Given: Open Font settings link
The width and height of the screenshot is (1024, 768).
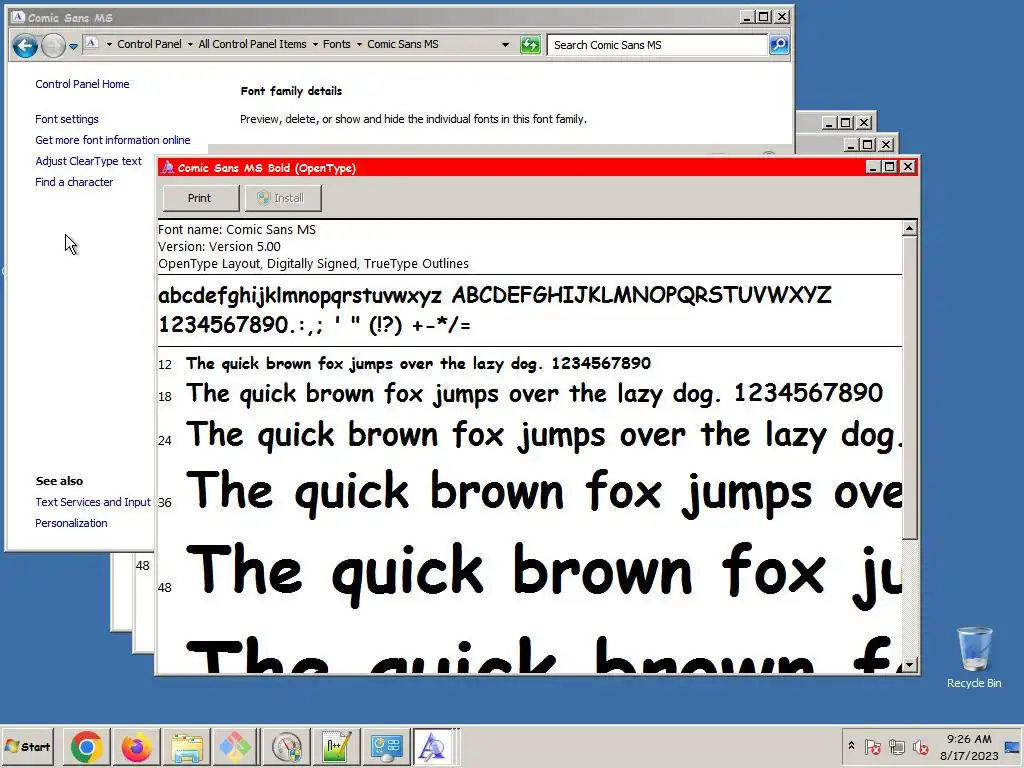Looking at the screenshot, I should (67, 120).
